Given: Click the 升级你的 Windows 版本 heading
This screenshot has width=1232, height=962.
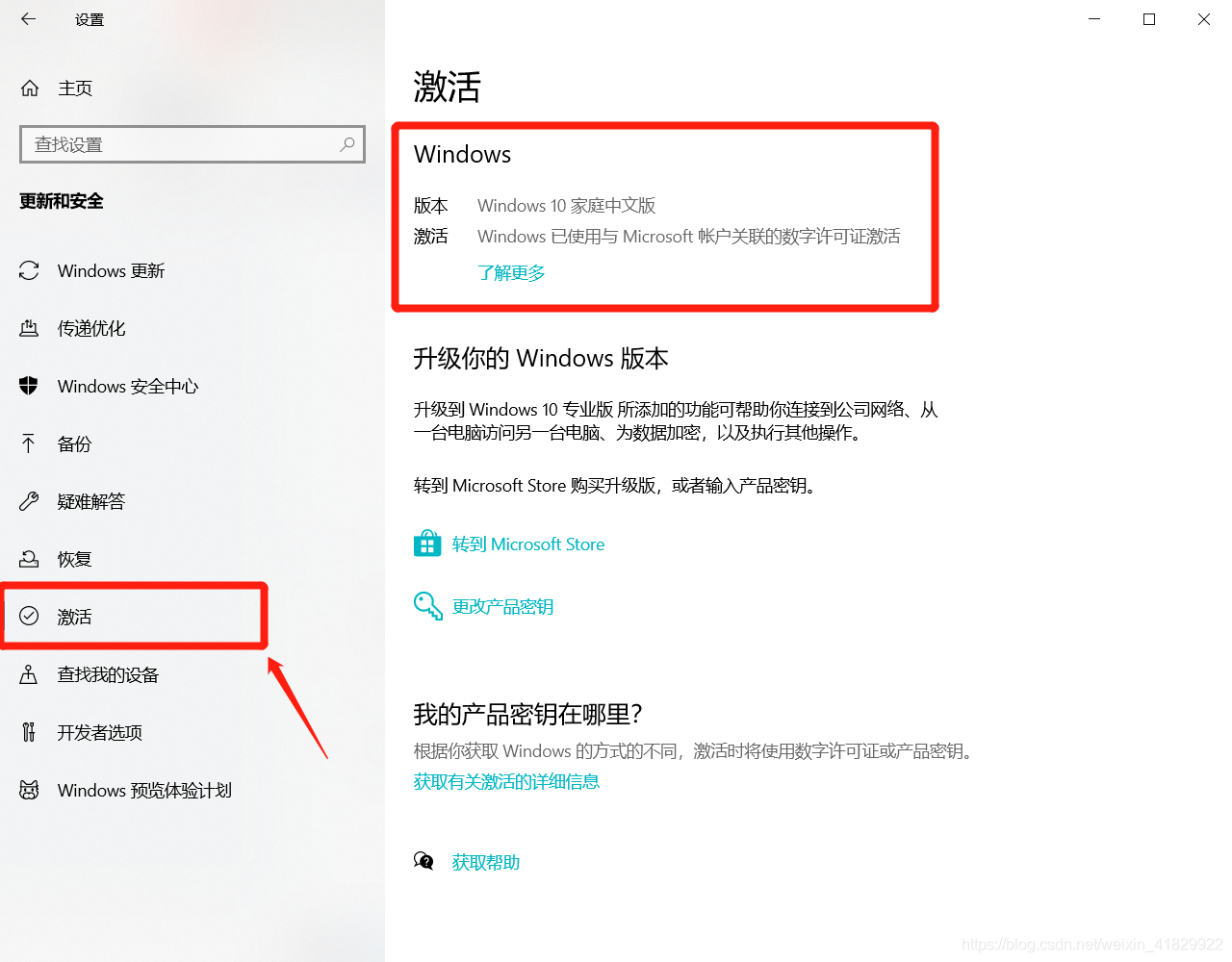Looking at the screenshot, I should [x=541, y=359].
